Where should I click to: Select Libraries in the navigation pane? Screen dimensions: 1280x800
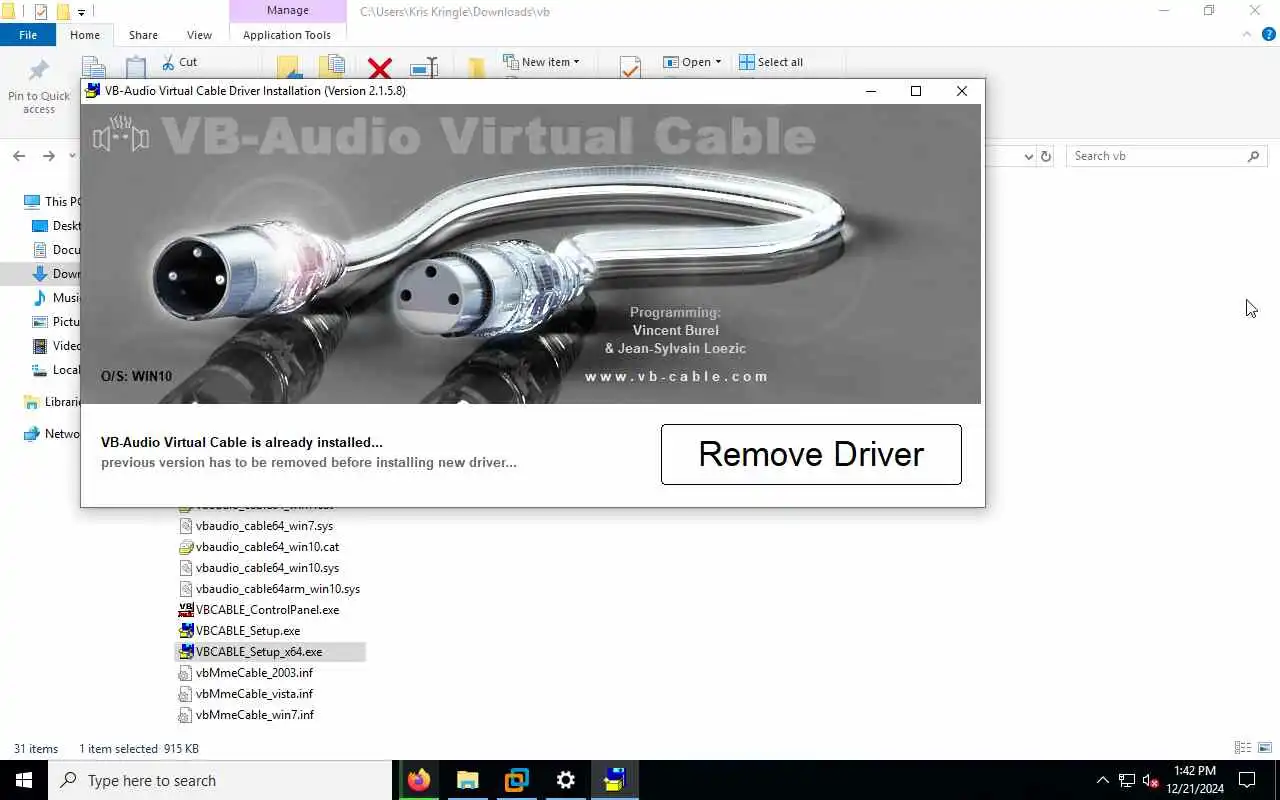pos(52,401)
